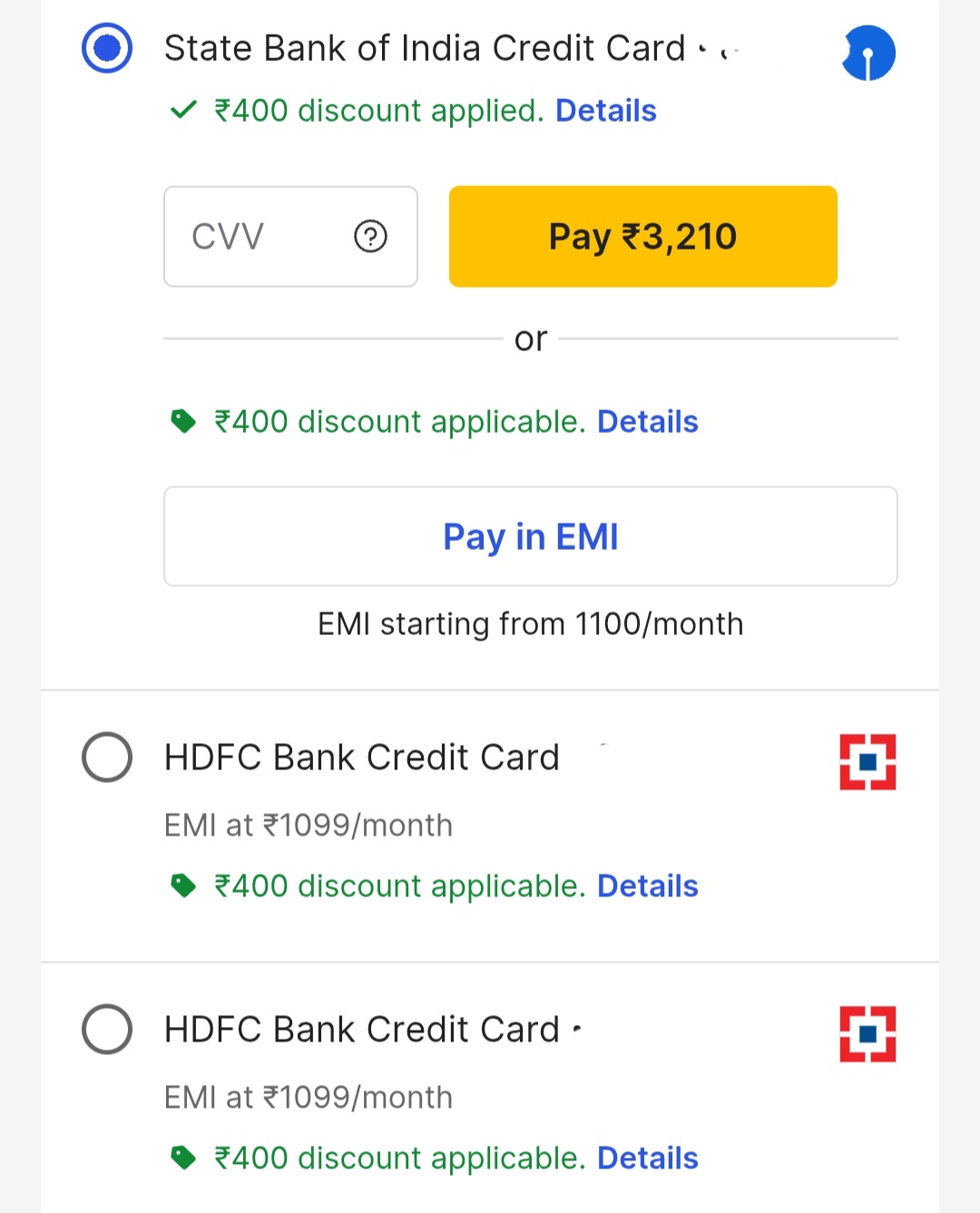Open Details for the EMI discount offer
This screenshot has height=1213, width=980.
(647, 421)
